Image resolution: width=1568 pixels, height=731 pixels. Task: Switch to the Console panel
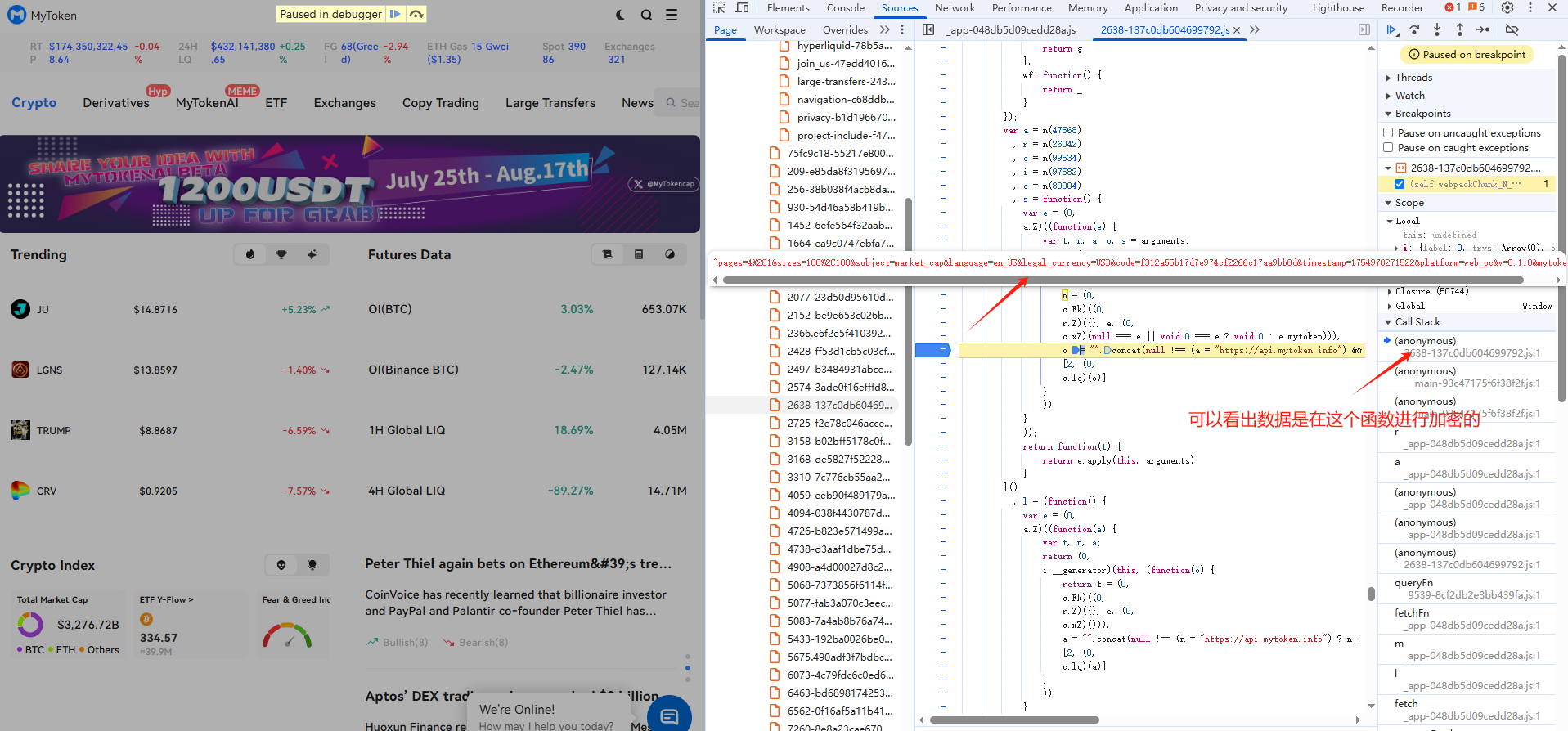pyautogui.click(x=846, y=8)
